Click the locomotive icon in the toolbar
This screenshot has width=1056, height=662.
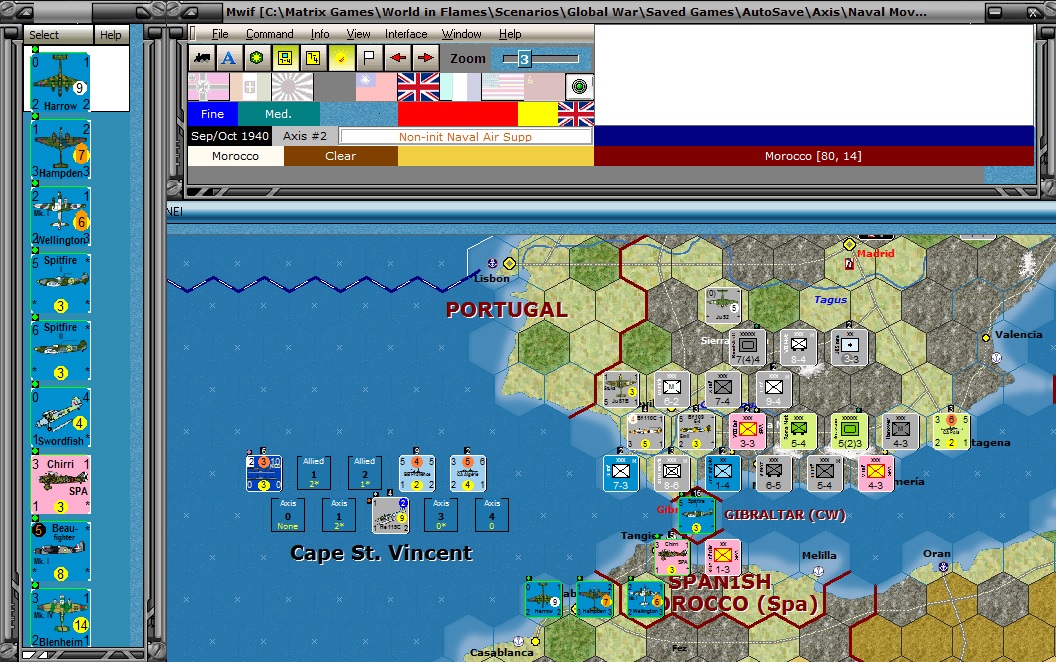coord(201,58)
